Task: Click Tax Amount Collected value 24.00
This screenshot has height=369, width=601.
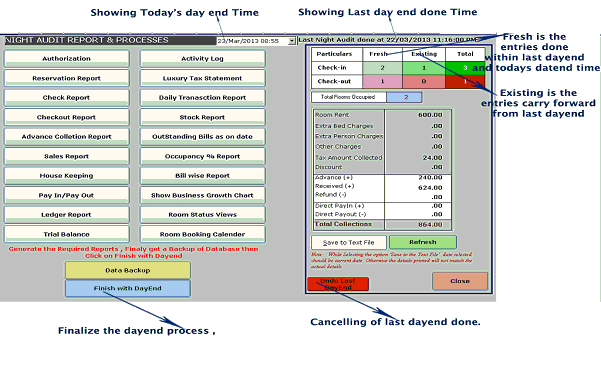Action: [433, 157]
